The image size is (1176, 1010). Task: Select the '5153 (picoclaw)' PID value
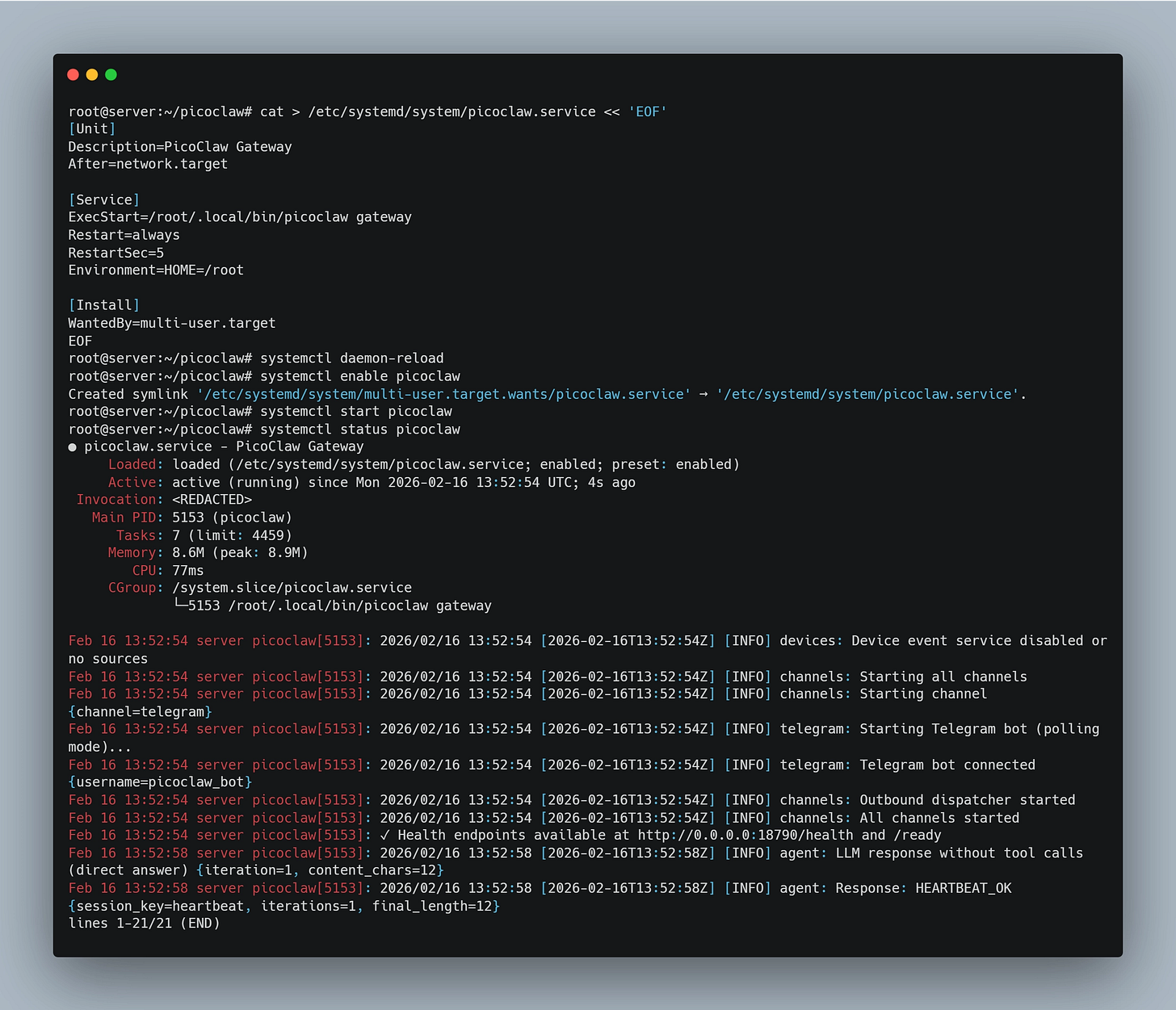(232, 518)
